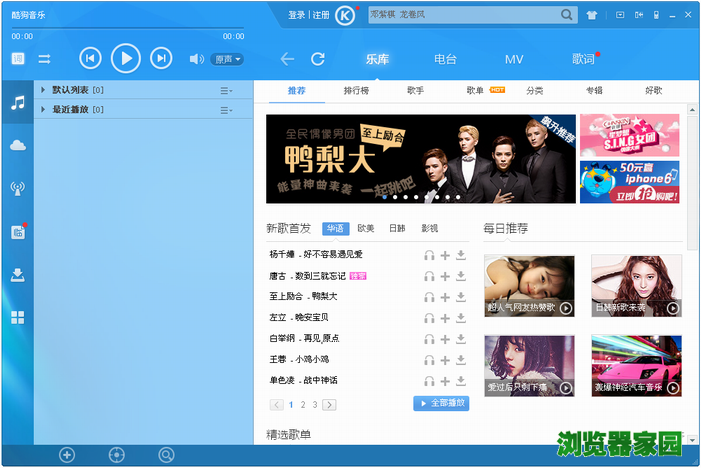The height and width of the screenshot is (468, 701).
Task: Open the download manager sidebar icon
Action: [x=17, y=275]
